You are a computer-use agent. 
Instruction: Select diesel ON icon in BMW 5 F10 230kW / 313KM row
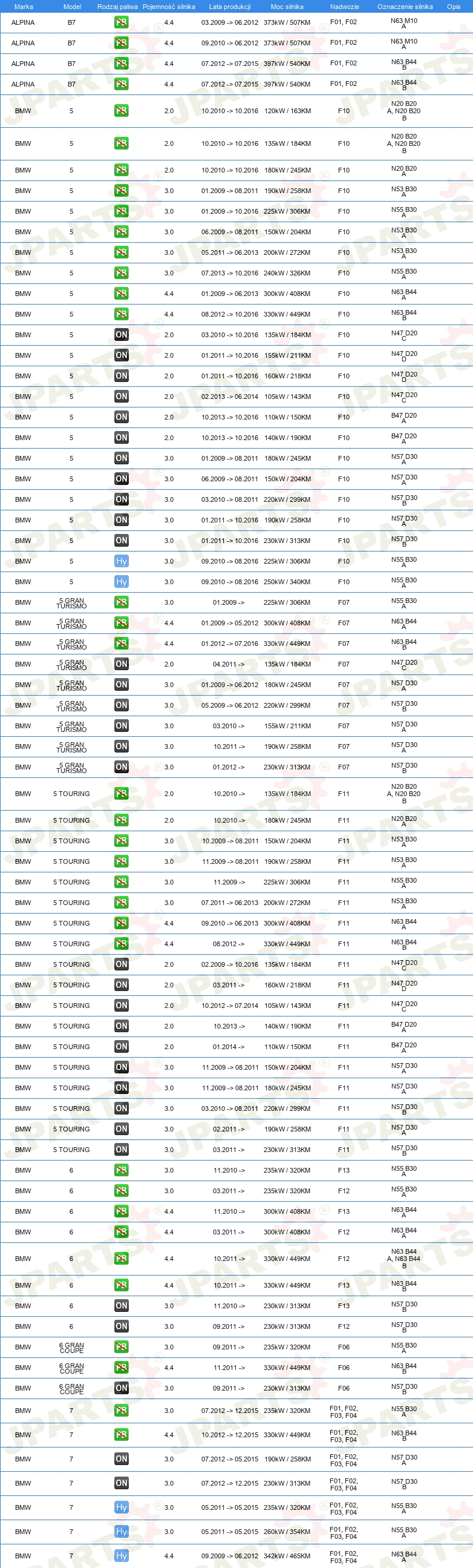122,541
